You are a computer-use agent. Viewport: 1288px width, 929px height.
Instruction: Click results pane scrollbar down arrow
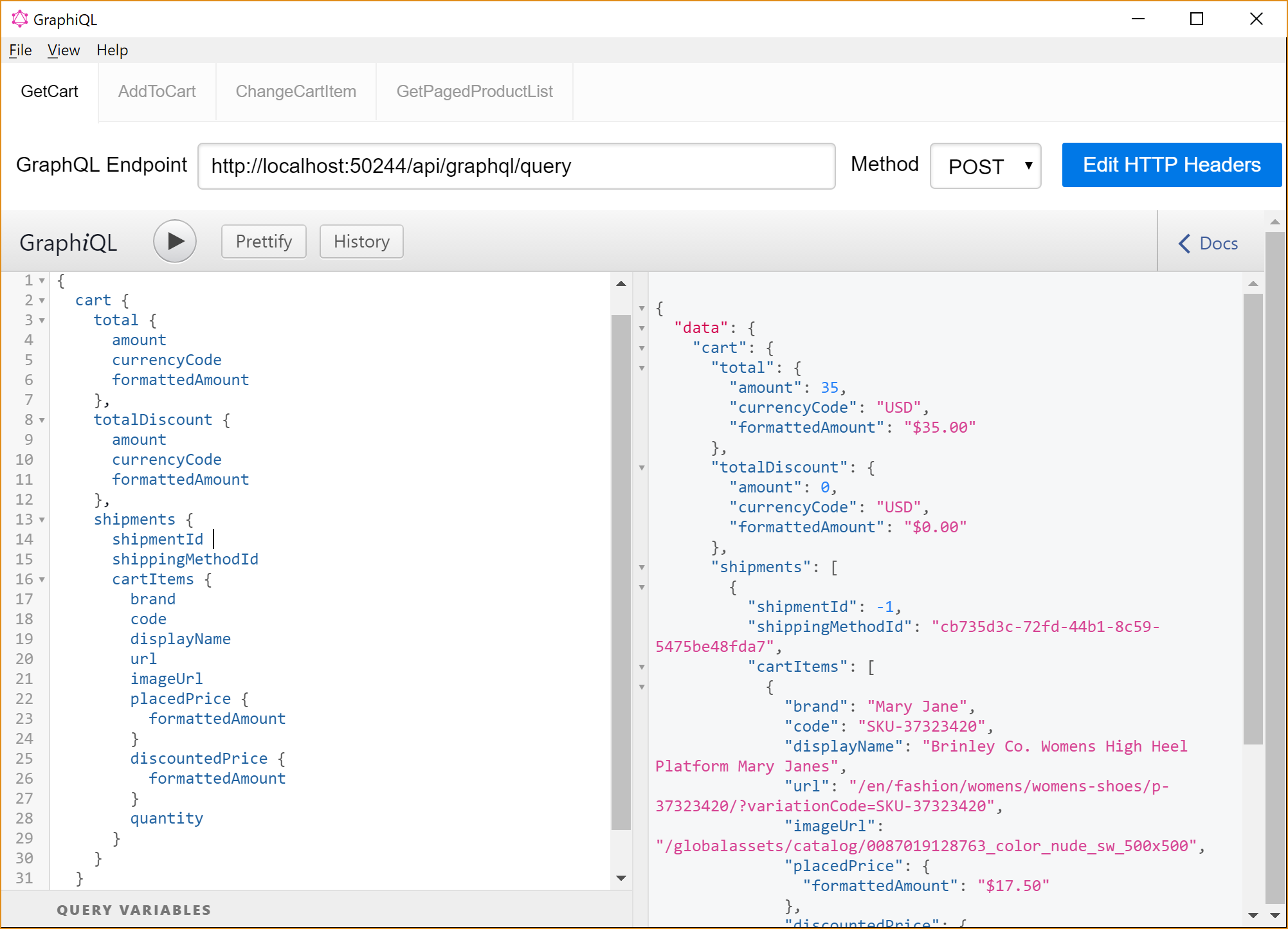point(1253,915)
